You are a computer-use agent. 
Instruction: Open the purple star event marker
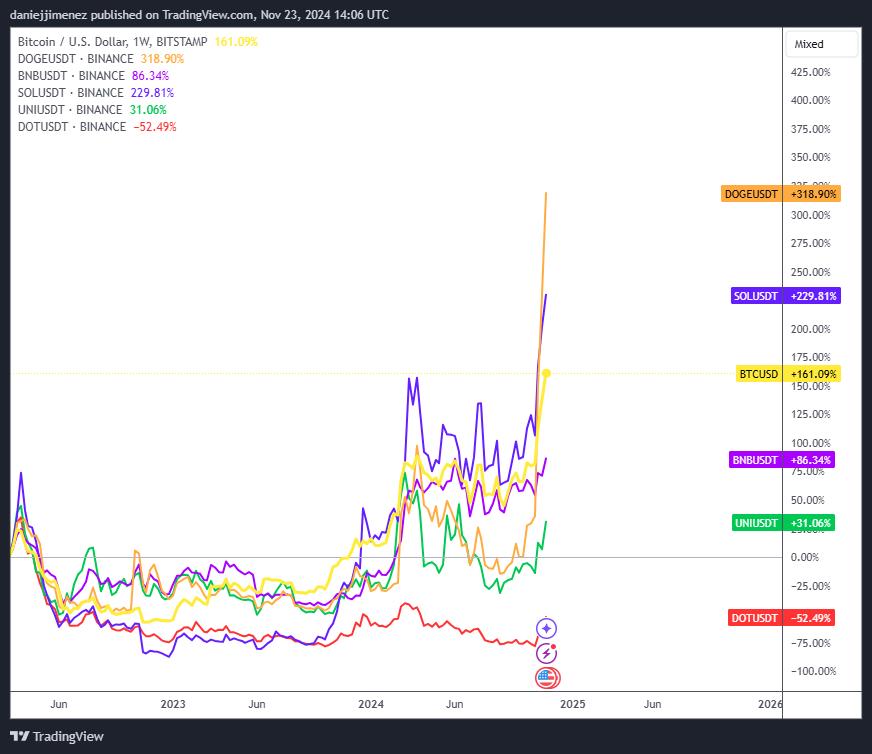546,628
